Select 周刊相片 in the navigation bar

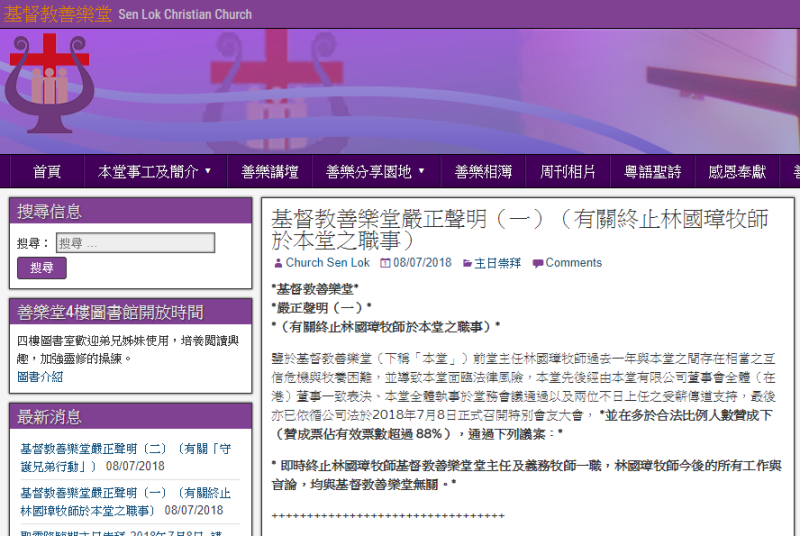[x=568, y=172]
